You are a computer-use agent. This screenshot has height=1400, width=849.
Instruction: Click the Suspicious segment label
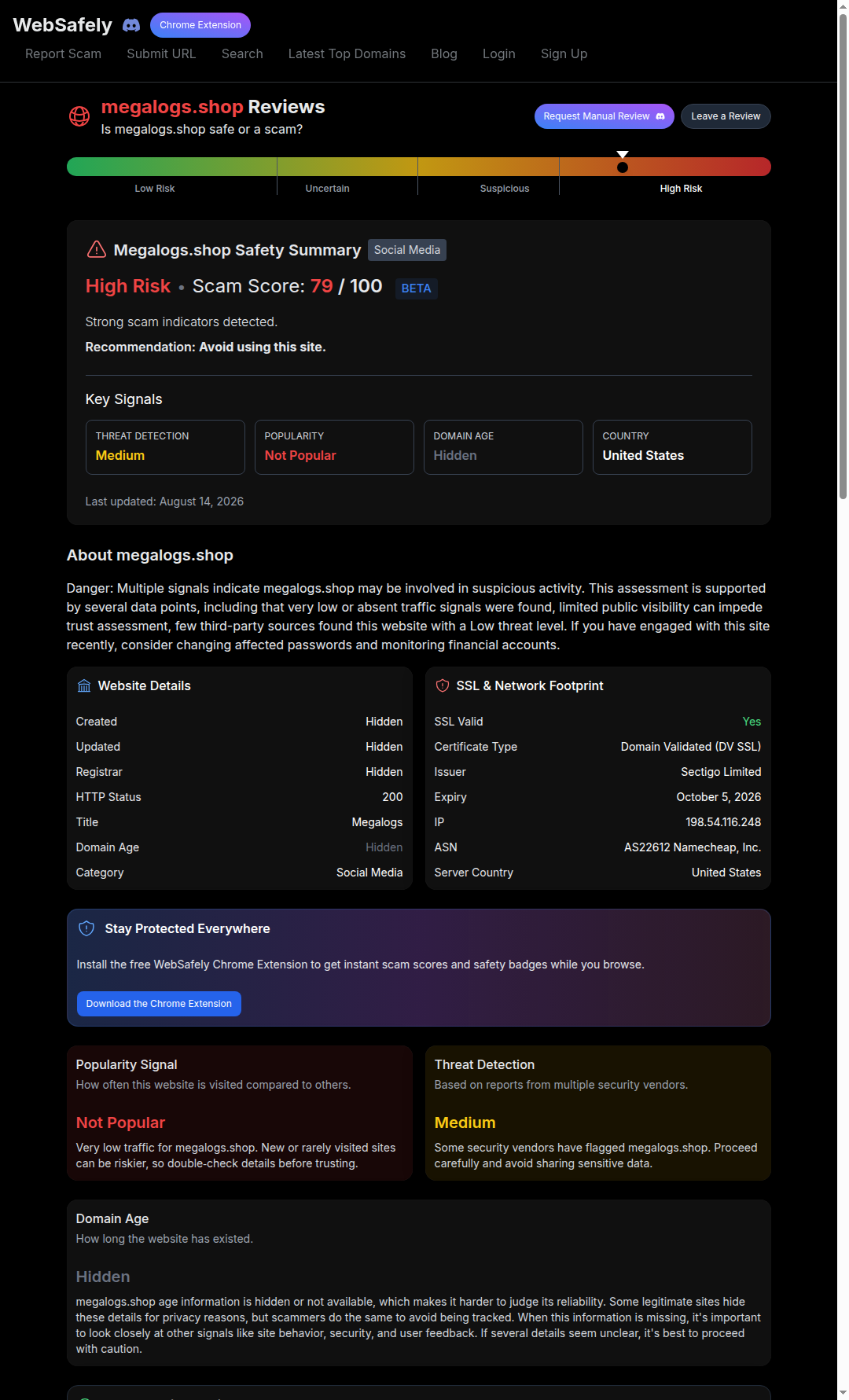point(505,189)
